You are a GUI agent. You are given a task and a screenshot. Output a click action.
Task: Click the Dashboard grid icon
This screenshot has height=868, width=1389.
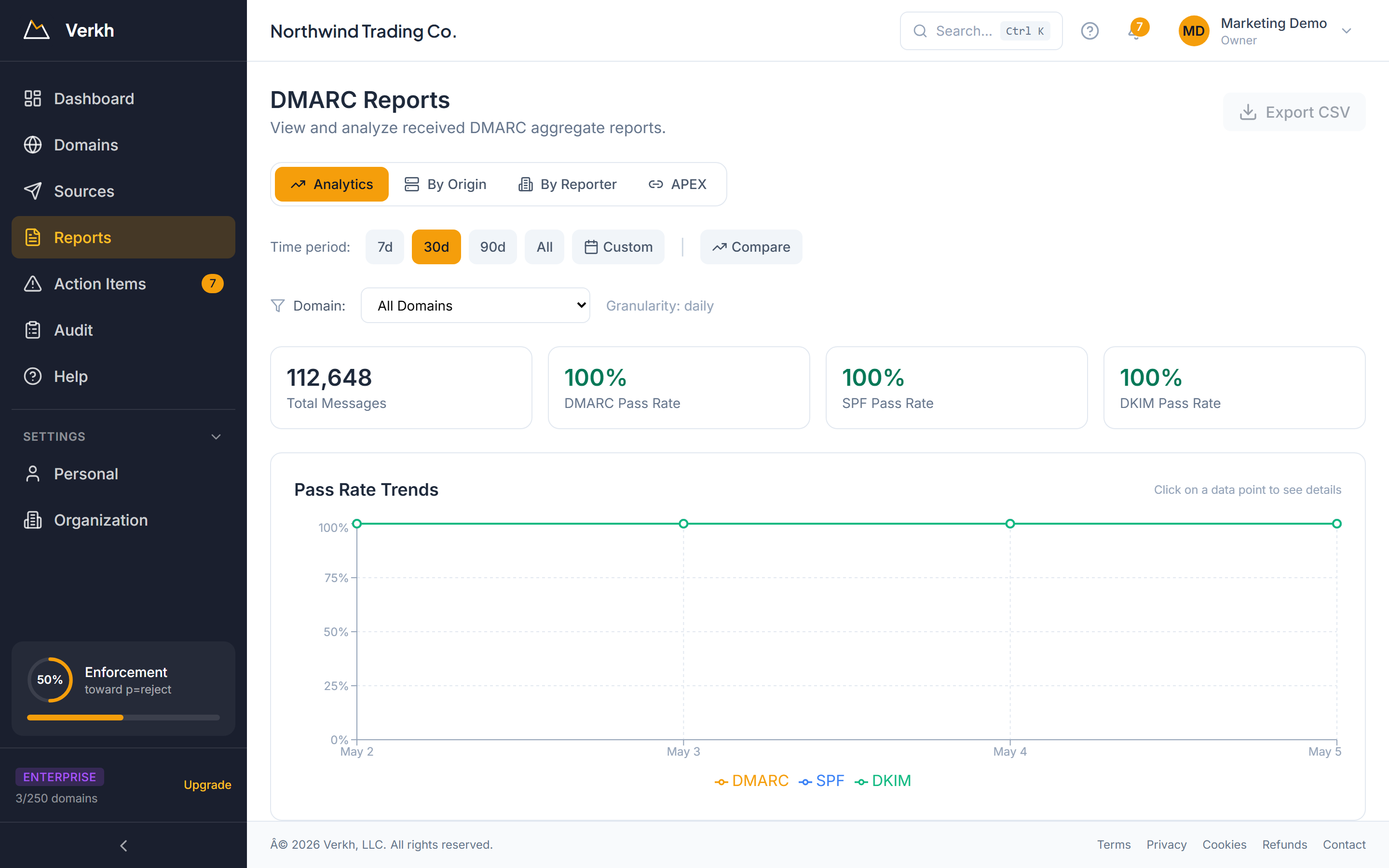click(x=33, y=99)
